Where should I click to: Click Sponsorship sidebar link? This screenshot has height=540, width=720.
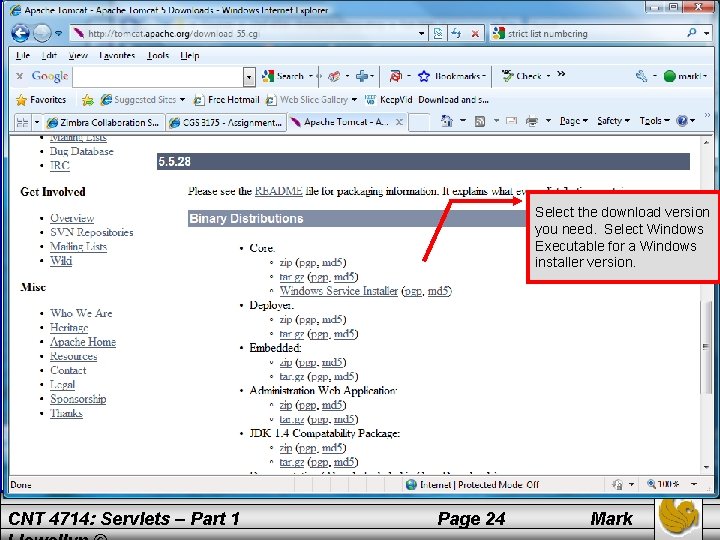point(78,399)
